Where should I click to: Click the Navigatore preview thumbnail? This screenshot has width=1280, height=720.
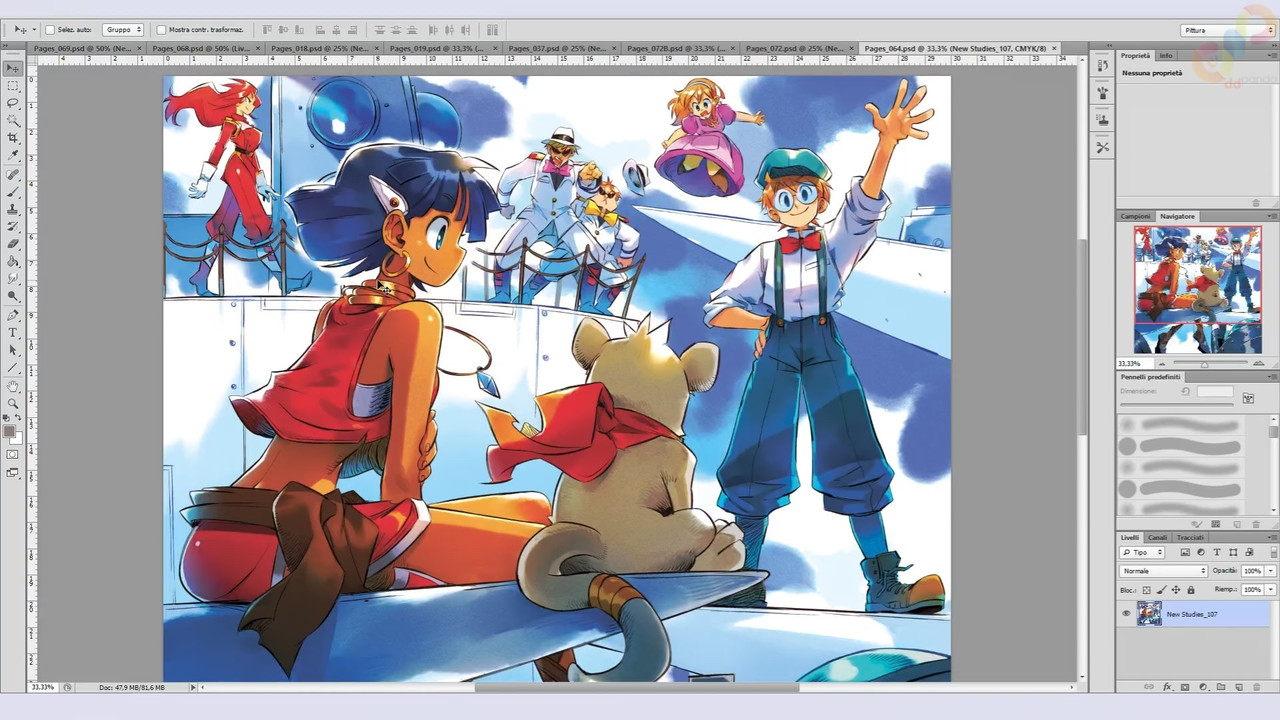(x=1197, y=290)
